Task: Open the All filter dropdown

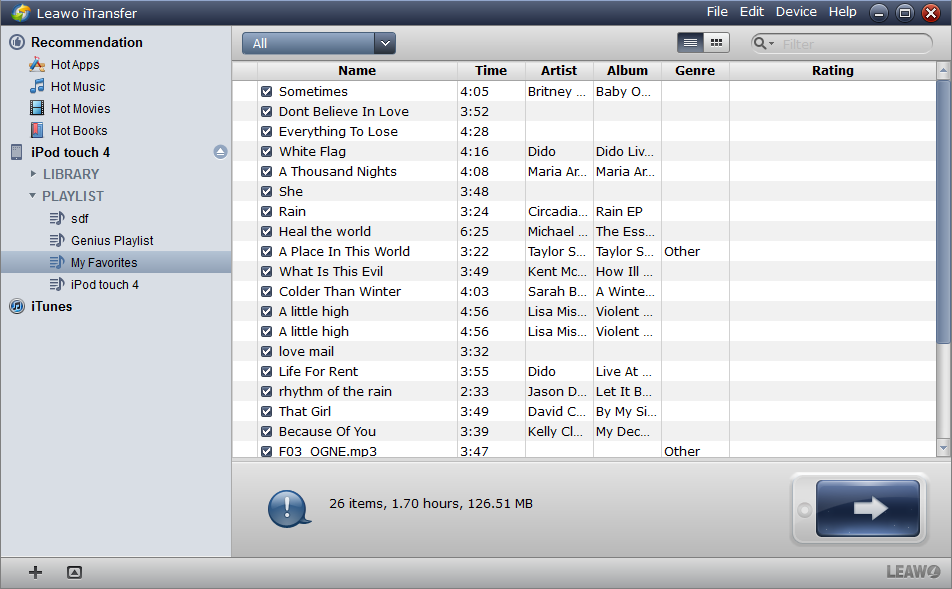Action: click(319, 43)
